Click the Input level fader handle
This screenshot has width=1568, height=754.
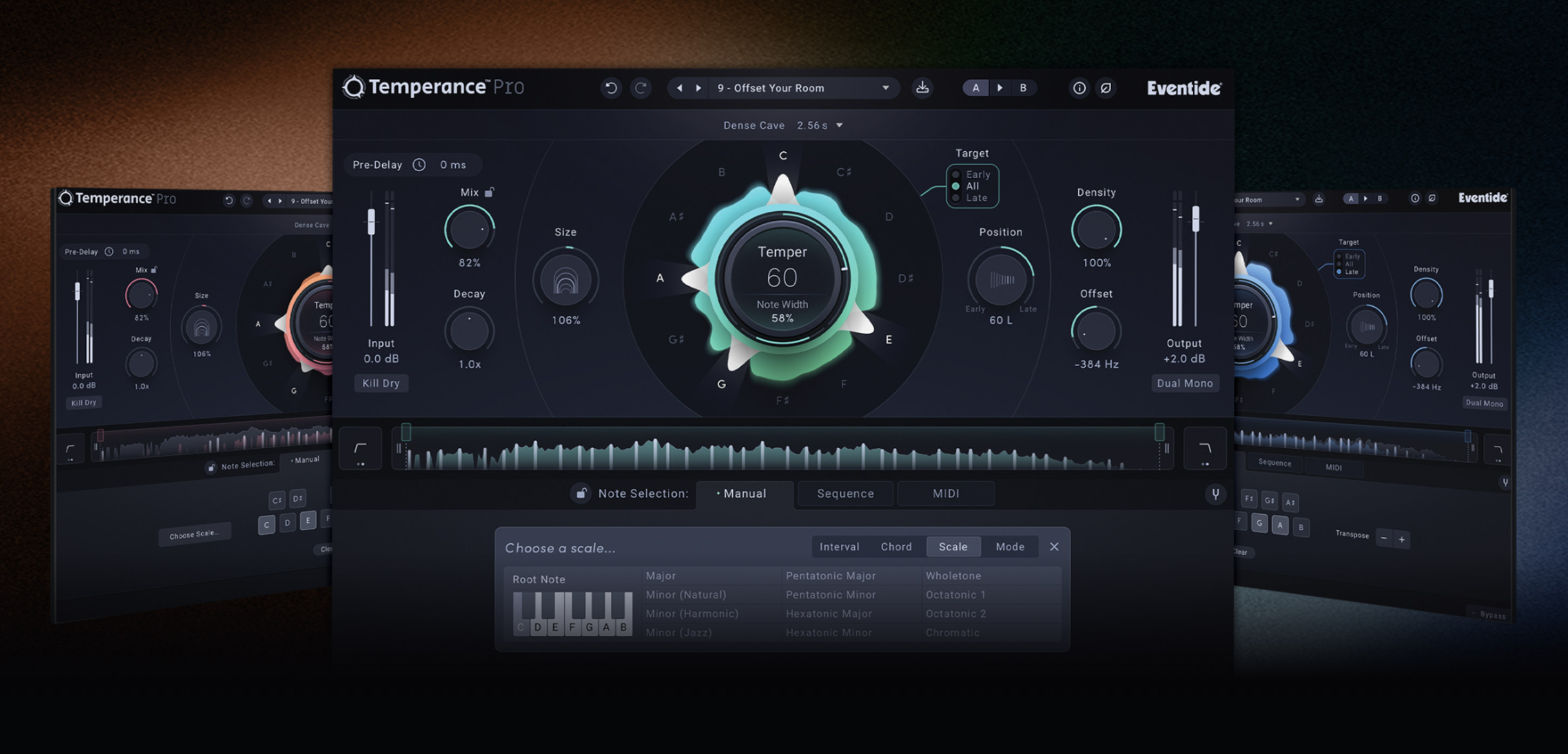[x=371, y=221]
